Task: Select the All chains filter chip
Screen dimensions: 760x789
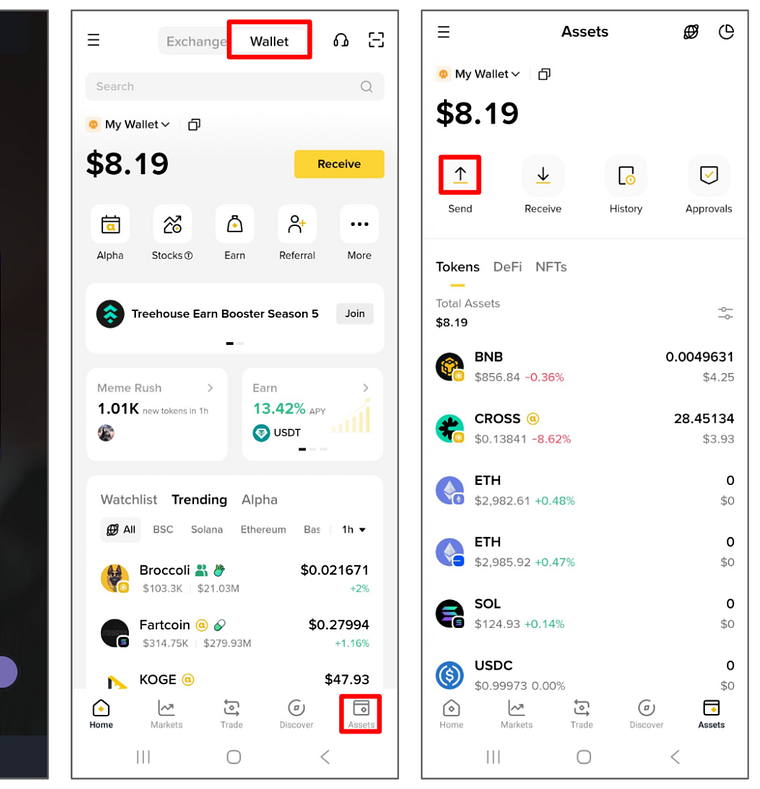Action: tap(121, 529)
